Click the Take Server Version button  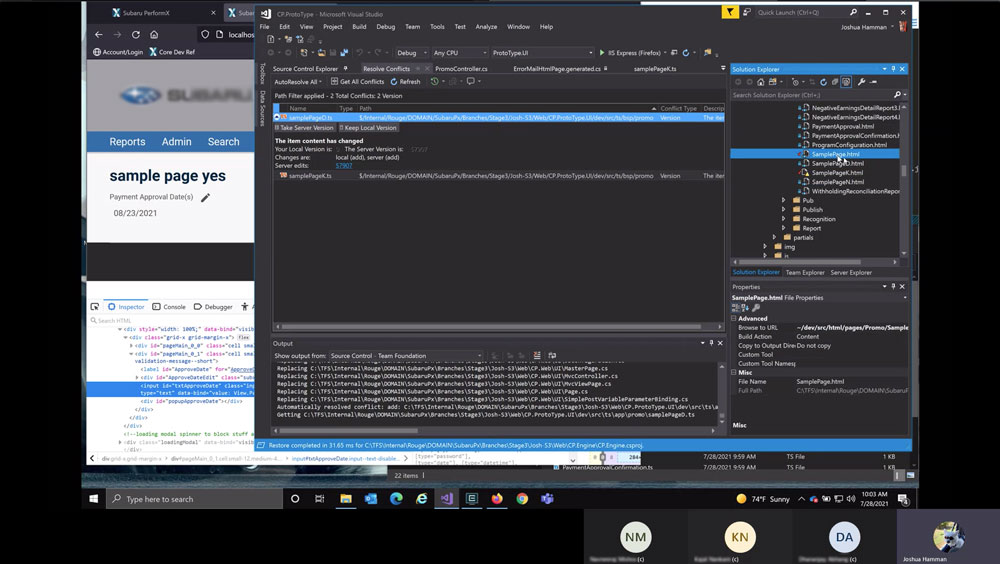coord(306,128)
